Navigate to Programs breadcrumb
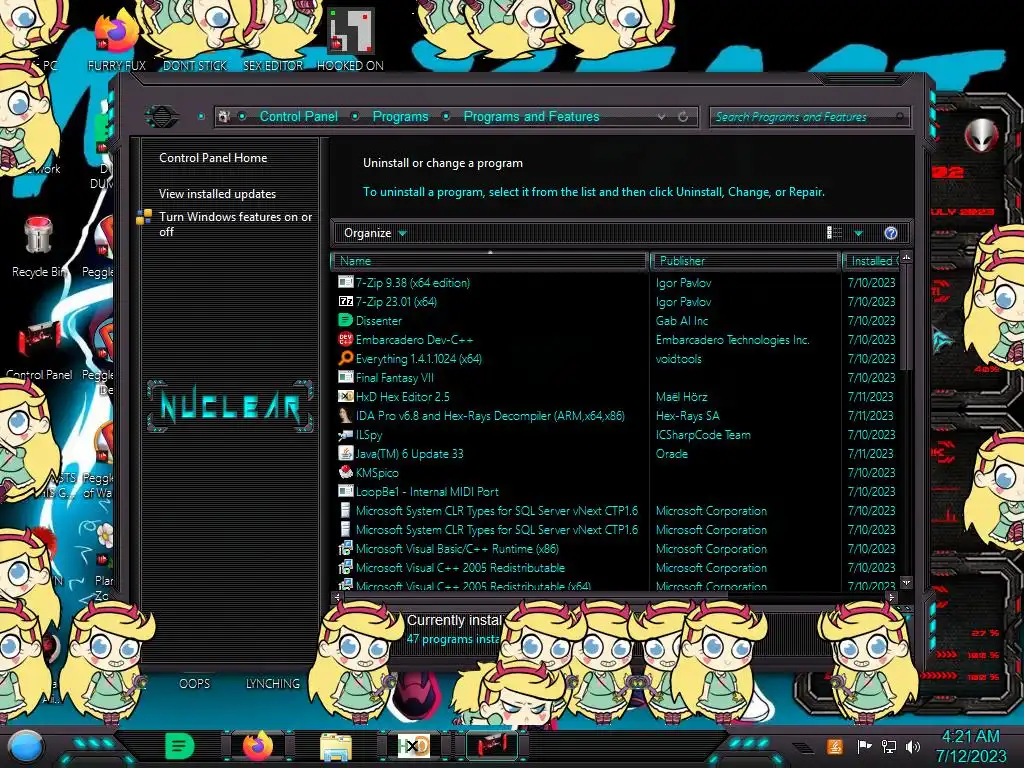1024x768 pixels. (400, 116)
